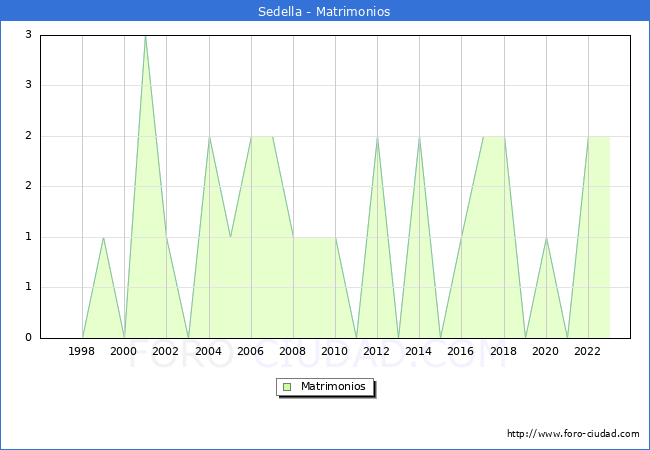Select the 2014 x-axis label
The height and width of the screenshot is (450, 650).
419,351
